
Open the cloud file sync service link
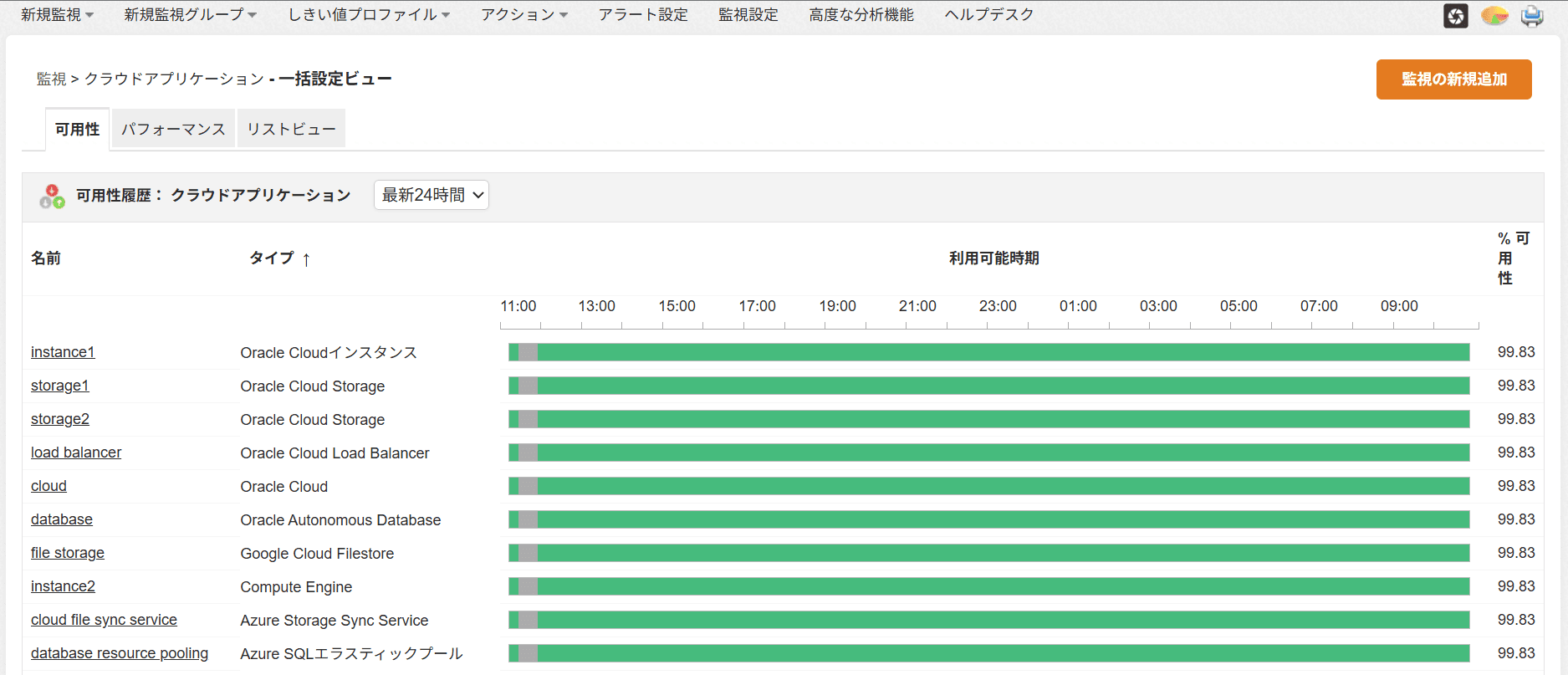[x=104, y=620]
